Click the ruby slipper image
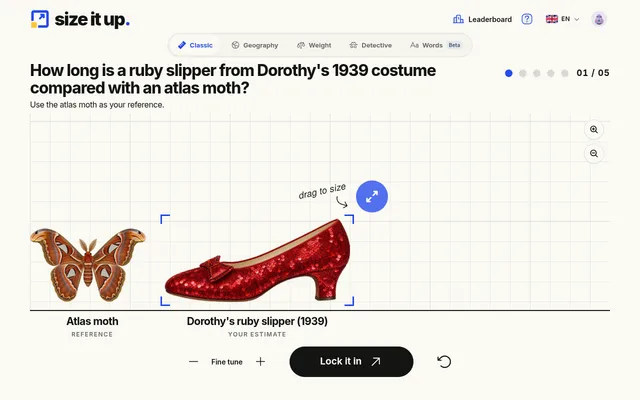The image size is (640, 400). click(x=257, y=261)
